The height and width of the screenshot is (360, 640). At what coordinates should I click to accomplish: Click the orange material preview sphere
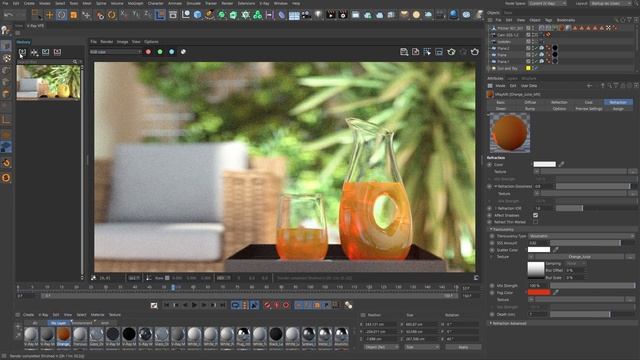point(509,132)
